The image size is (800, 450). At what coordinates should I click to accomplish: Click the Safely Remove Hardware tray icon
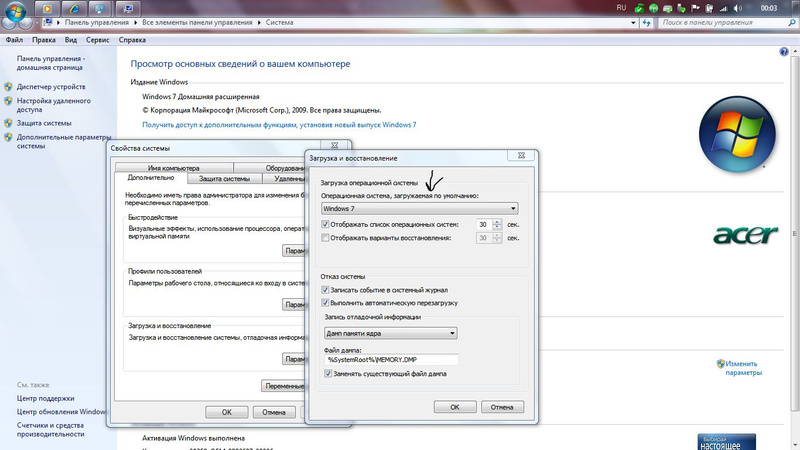(681, 8)
